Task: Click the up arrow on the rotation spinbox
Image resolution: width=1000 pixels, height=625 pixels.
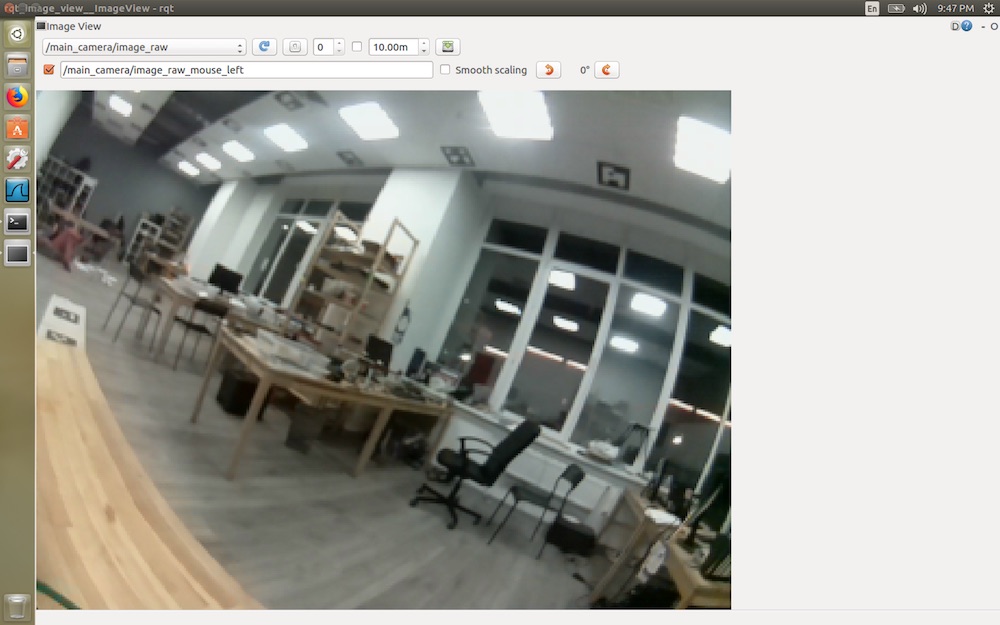Action: coord(338,41)
